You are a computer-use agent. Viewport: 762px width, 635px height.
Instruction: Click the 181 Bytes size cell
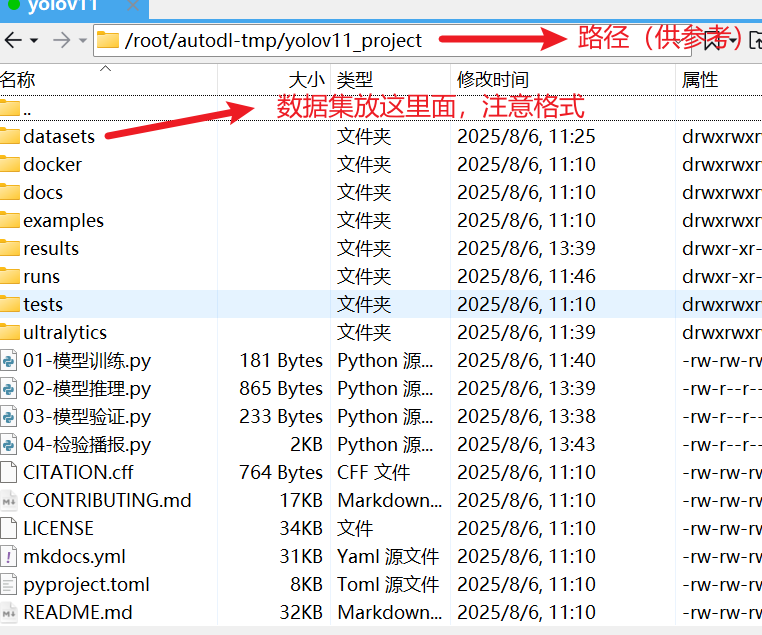(x=281, y=360)
